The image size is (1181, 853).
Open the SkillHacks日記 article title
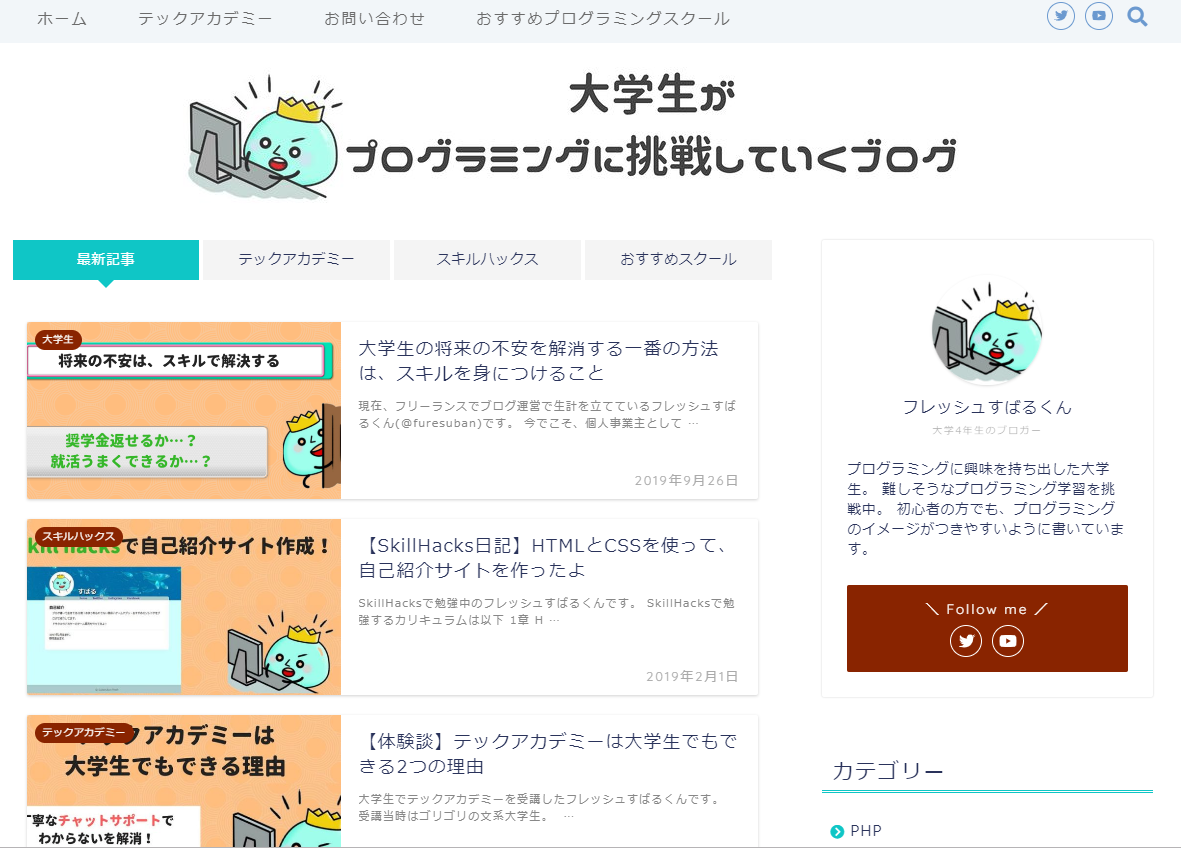(546, 558)
